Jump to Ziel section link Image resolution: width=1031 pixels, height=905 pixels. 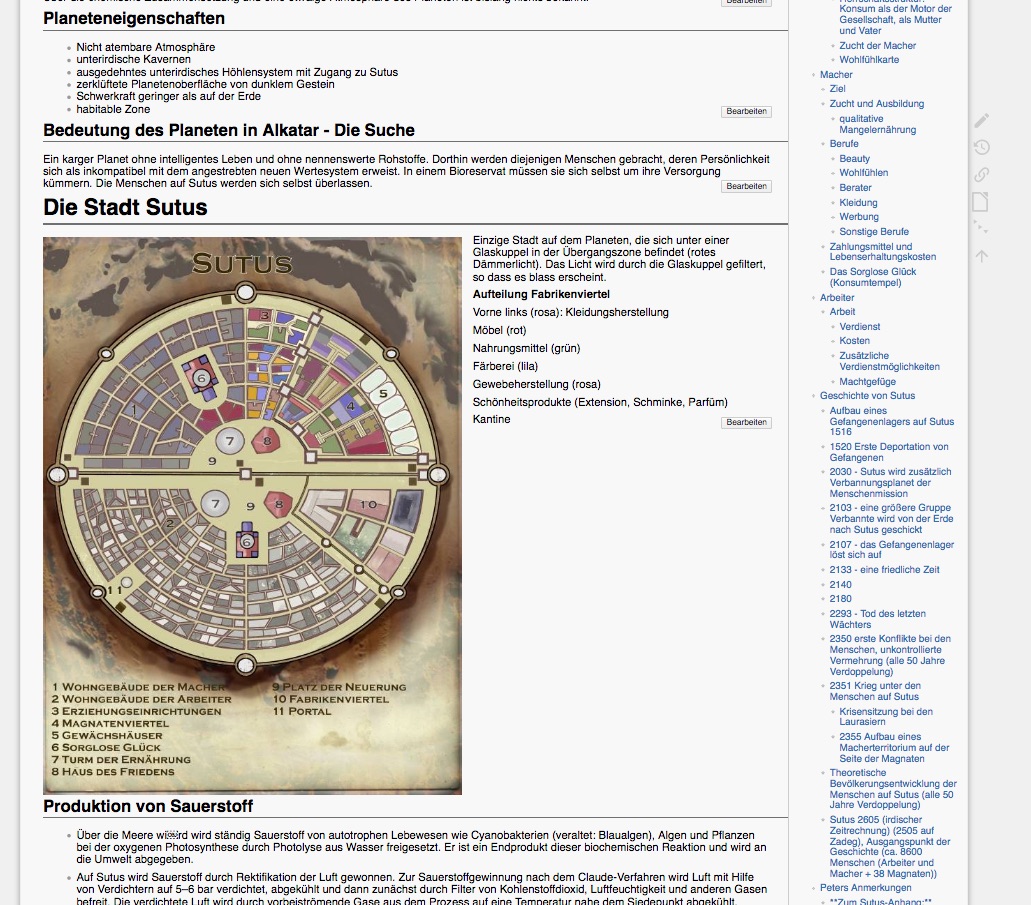pos(837,88)
